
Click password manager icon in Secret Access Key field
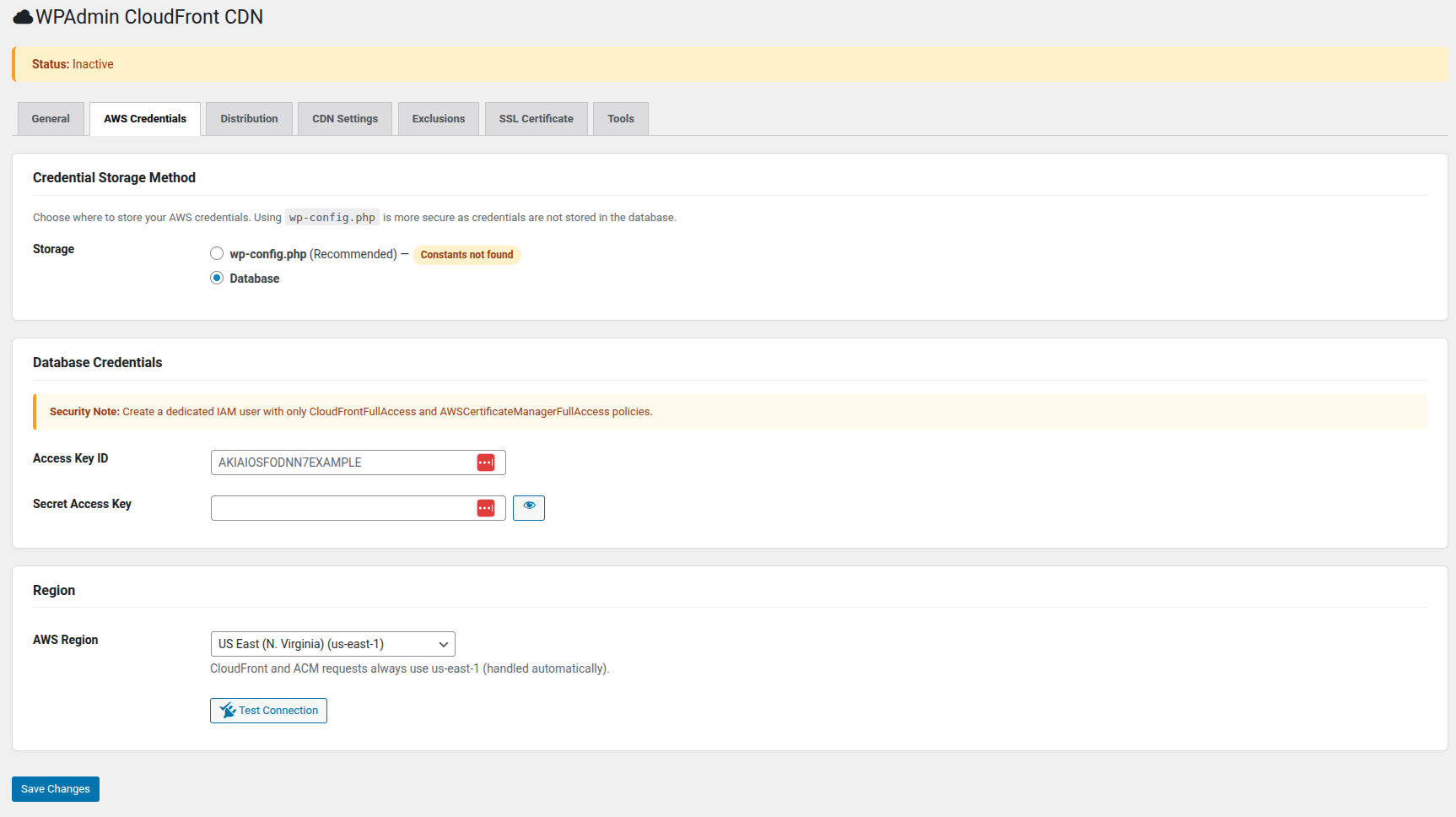click(x=486, y=508)
